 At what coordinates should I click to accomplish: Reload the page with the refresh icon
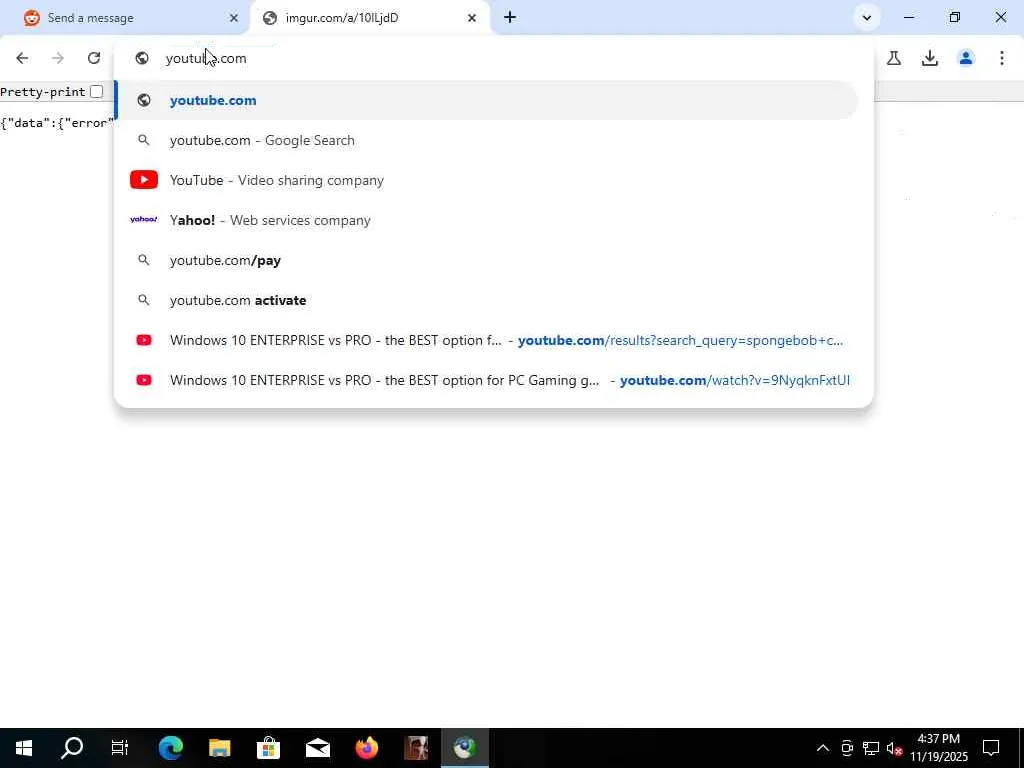coord(94,58)
